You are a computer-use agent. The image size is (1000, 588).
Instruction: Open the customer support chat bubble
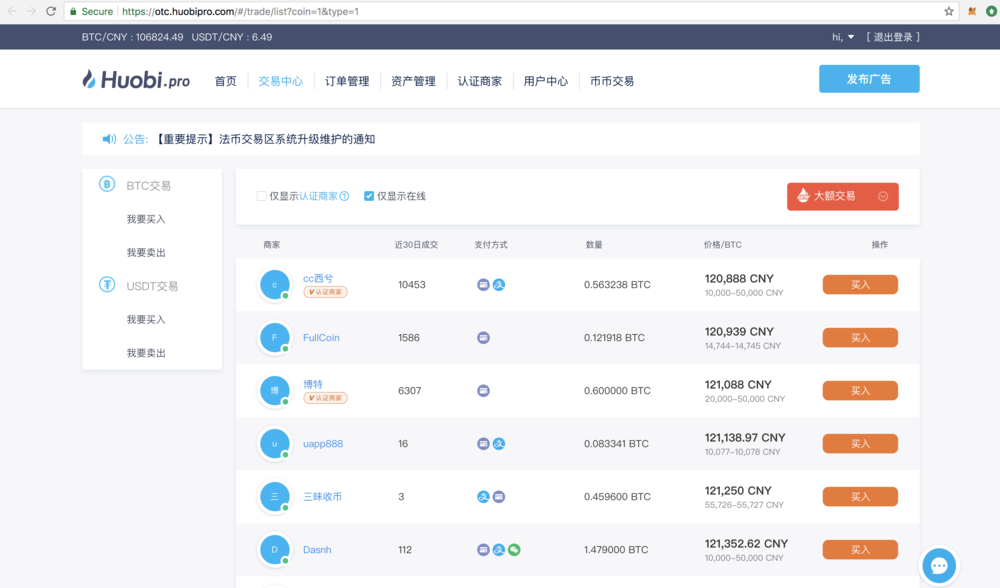(x=938, y=565)
